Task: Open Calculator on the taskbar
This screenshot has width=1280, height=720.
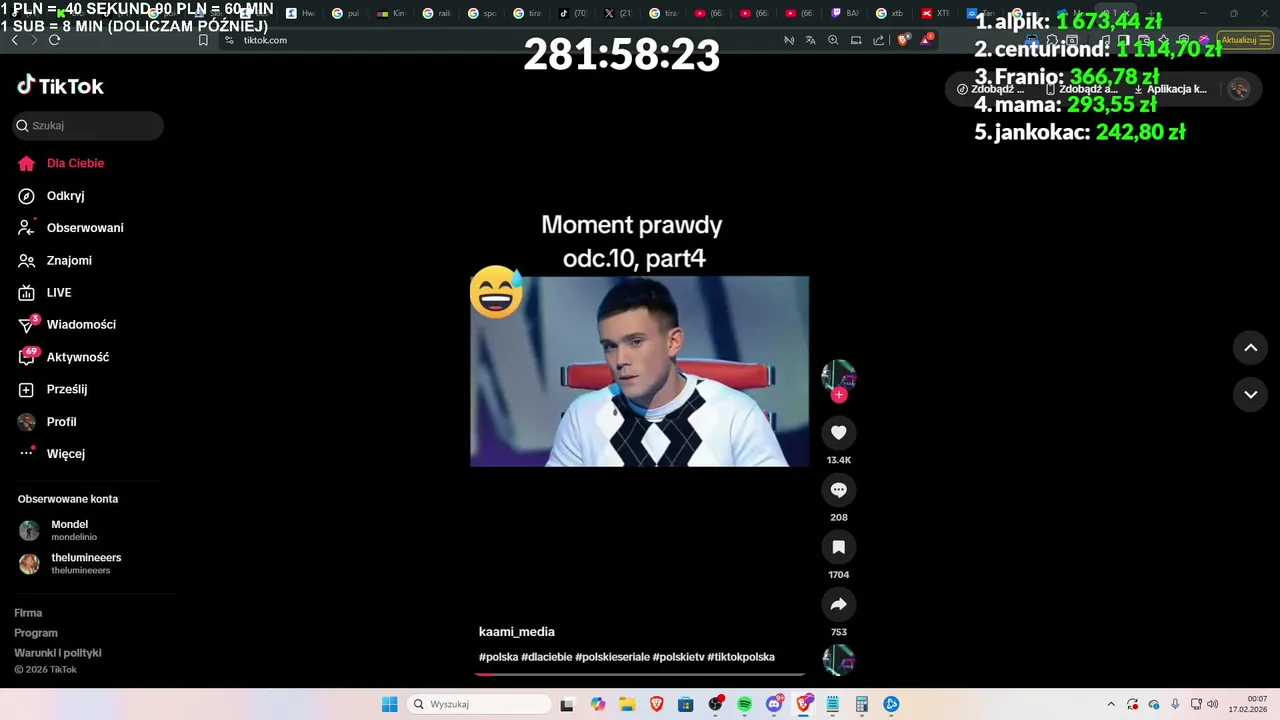Action: (862, 704)
